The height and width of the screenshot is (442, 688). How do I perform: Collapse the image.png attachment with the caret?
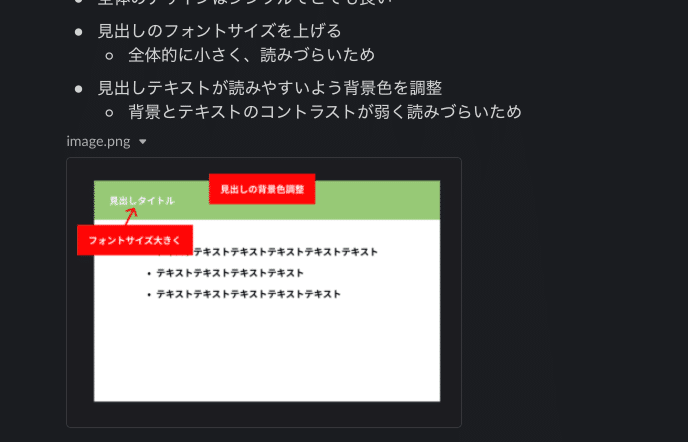(x=143, y=142)
